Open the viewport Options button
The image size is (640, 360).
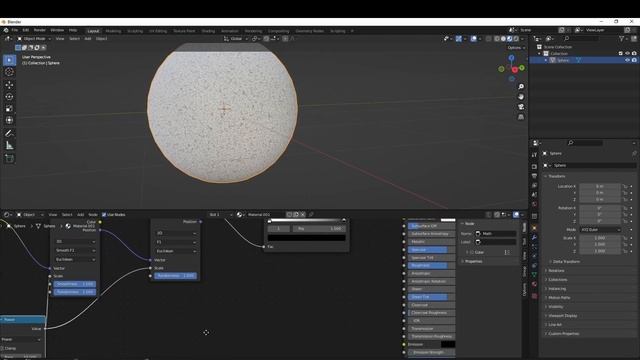point(516,48)
